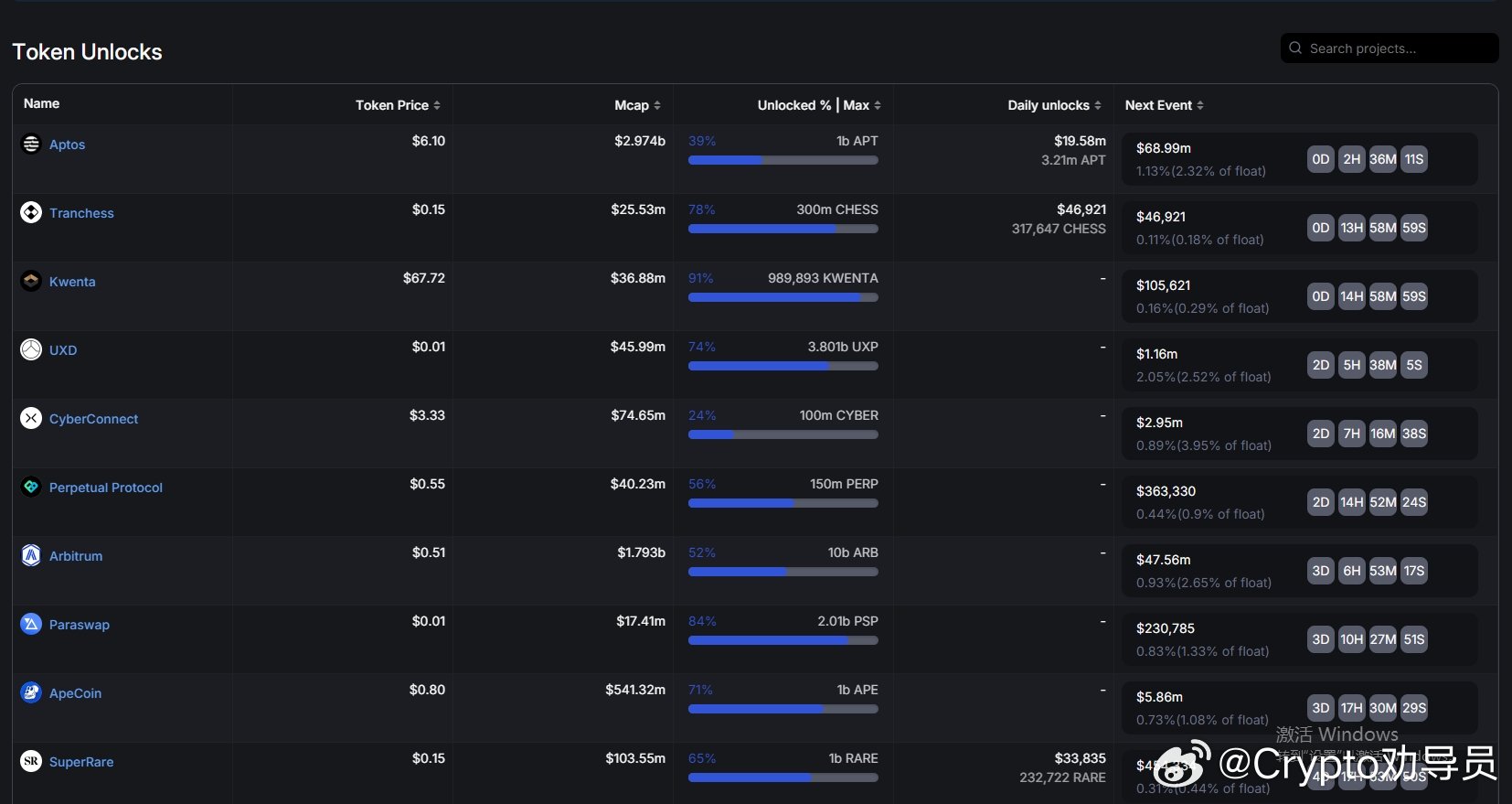Click the Tranchess 317,647 CHESS daily unlock
Screen dimensions: 1512x804
click(x=1059, y=229)
